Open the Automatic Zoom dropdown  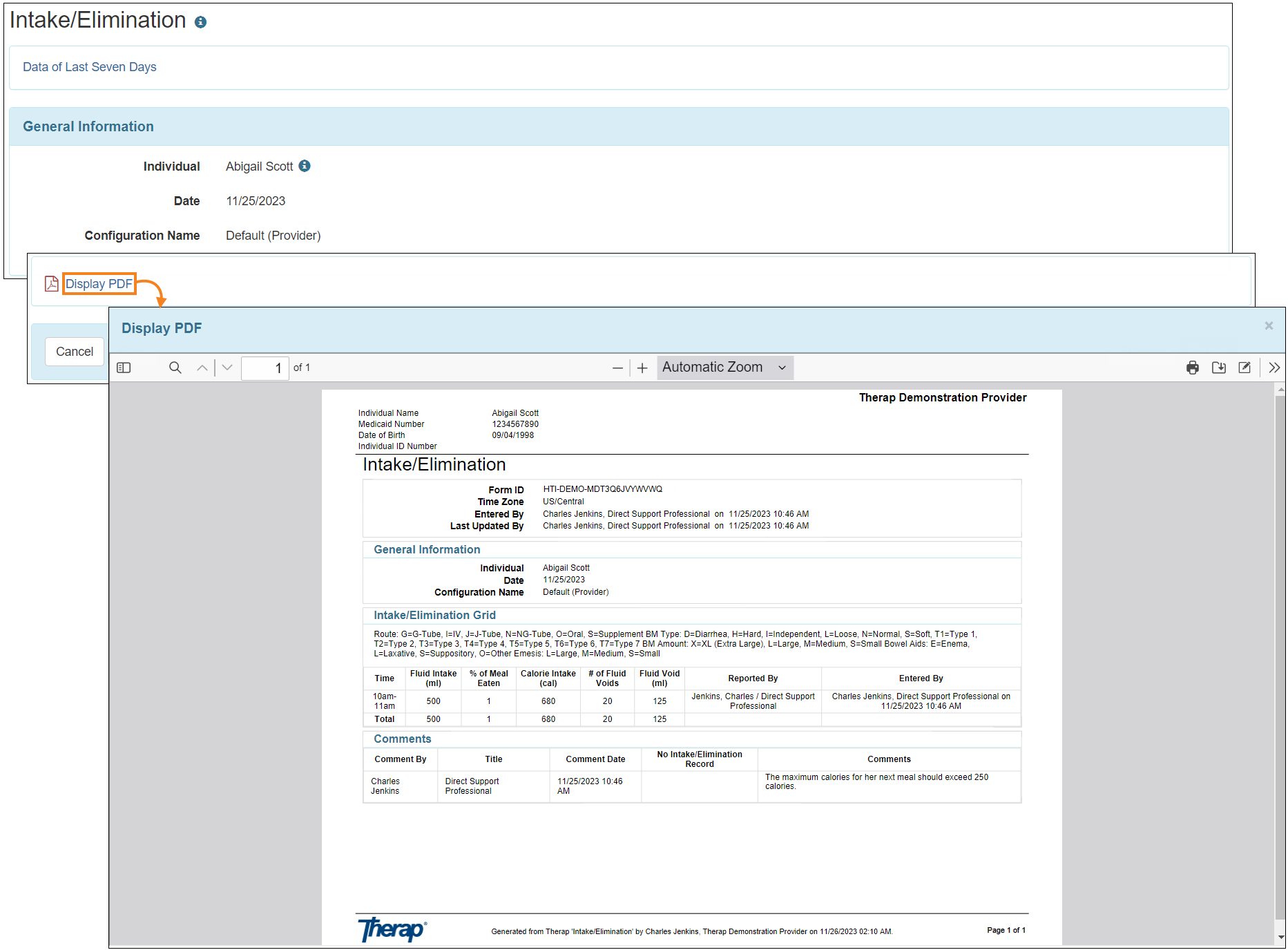pyautogui.click(x=724, y=368)
